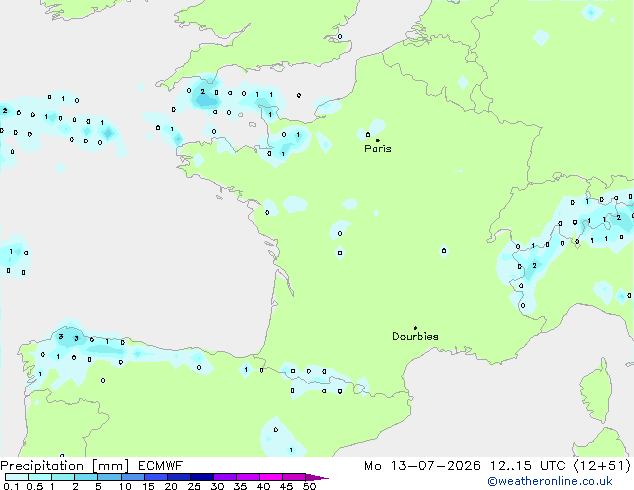Click the Dourbies dot marker
This screenshot has width=634, height=490.
[x=415, y=328]
